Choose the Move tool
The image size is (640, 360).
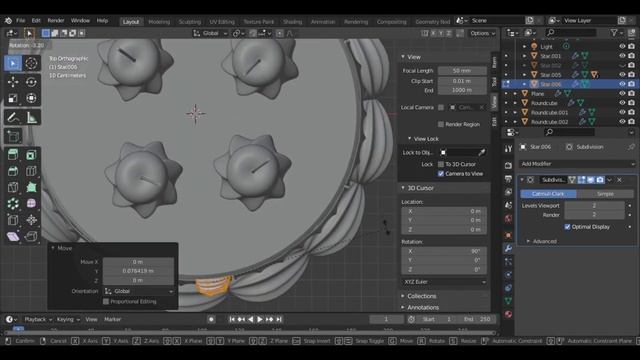pos(13,82)
